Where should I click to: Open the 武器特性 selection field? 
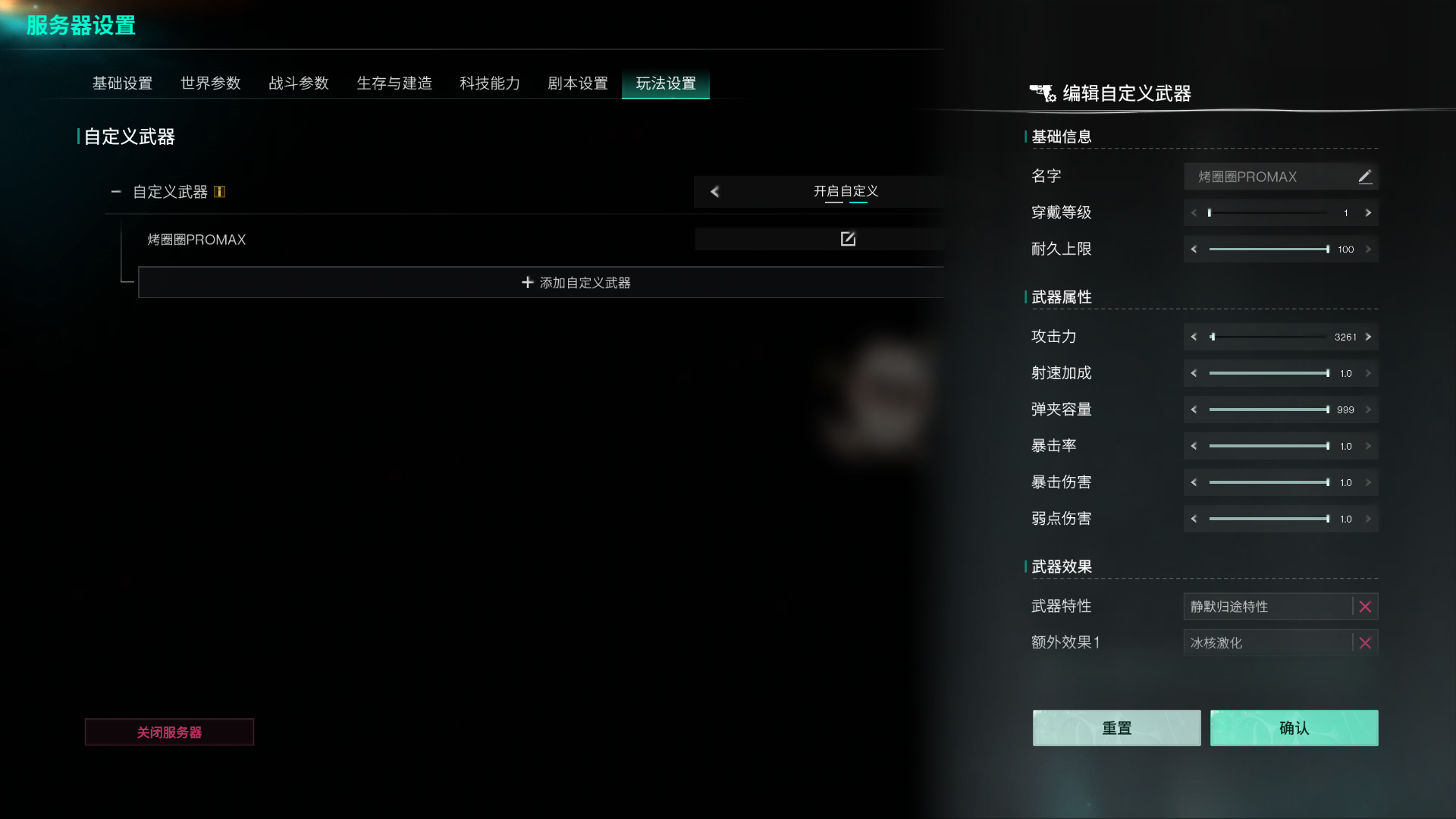(1268, 607)
